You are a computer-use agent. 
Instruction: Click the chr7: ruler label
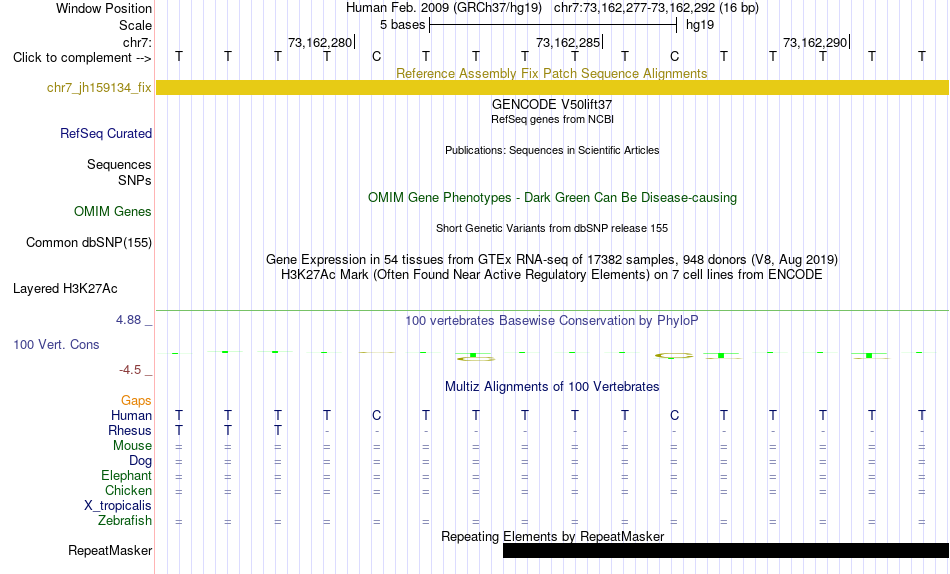138,42
